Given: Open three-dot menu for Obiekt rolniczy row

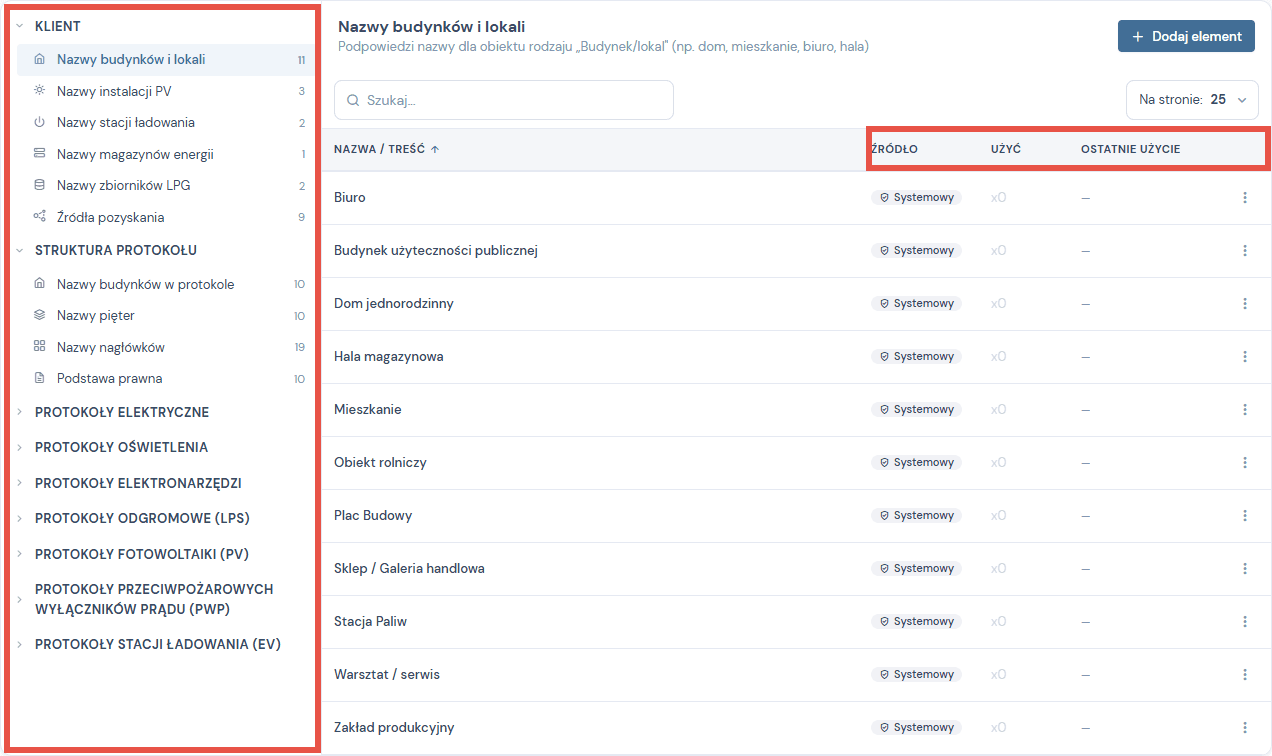Looking at the screenshot, I should [1245, 463].
